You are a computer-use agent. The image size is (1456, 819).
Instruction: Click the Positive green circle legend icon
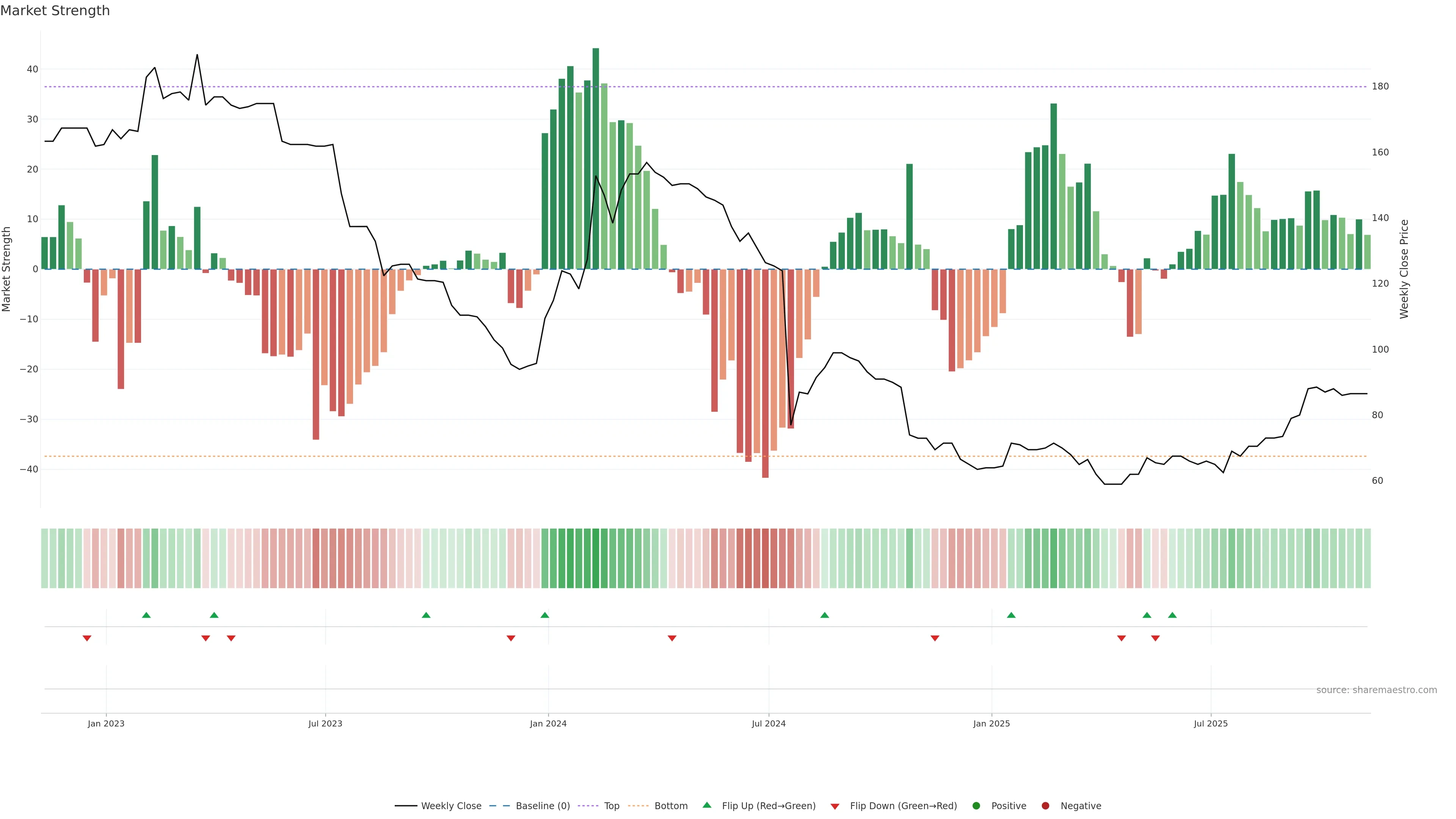(976, 806)
